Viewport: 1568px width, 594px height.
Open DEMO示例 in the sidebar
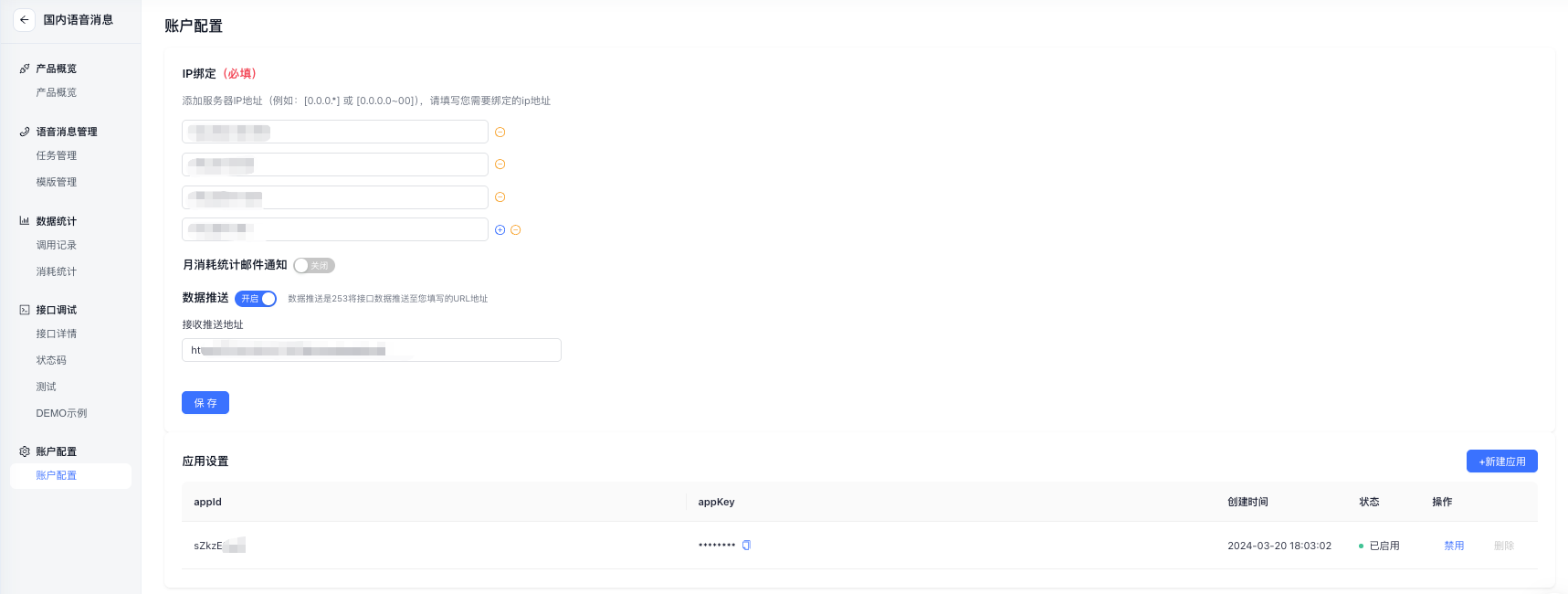(x=61, y=413)
